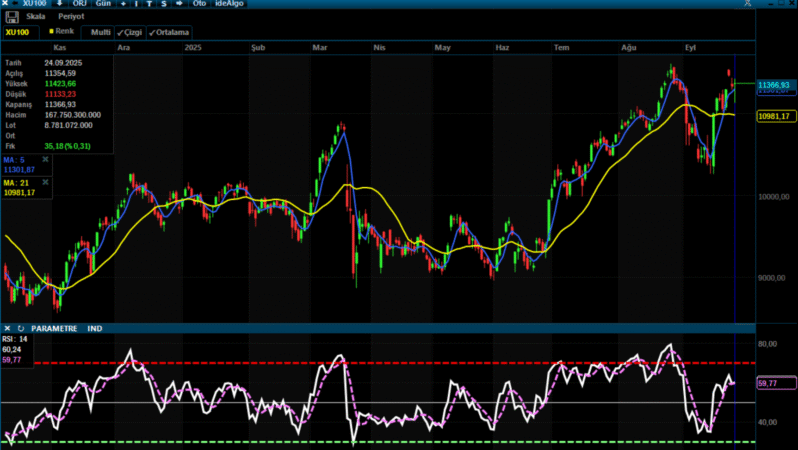This screenshot has height=450, width=798.
Task: Click the ideAlgo button
Action: [231, 4]
